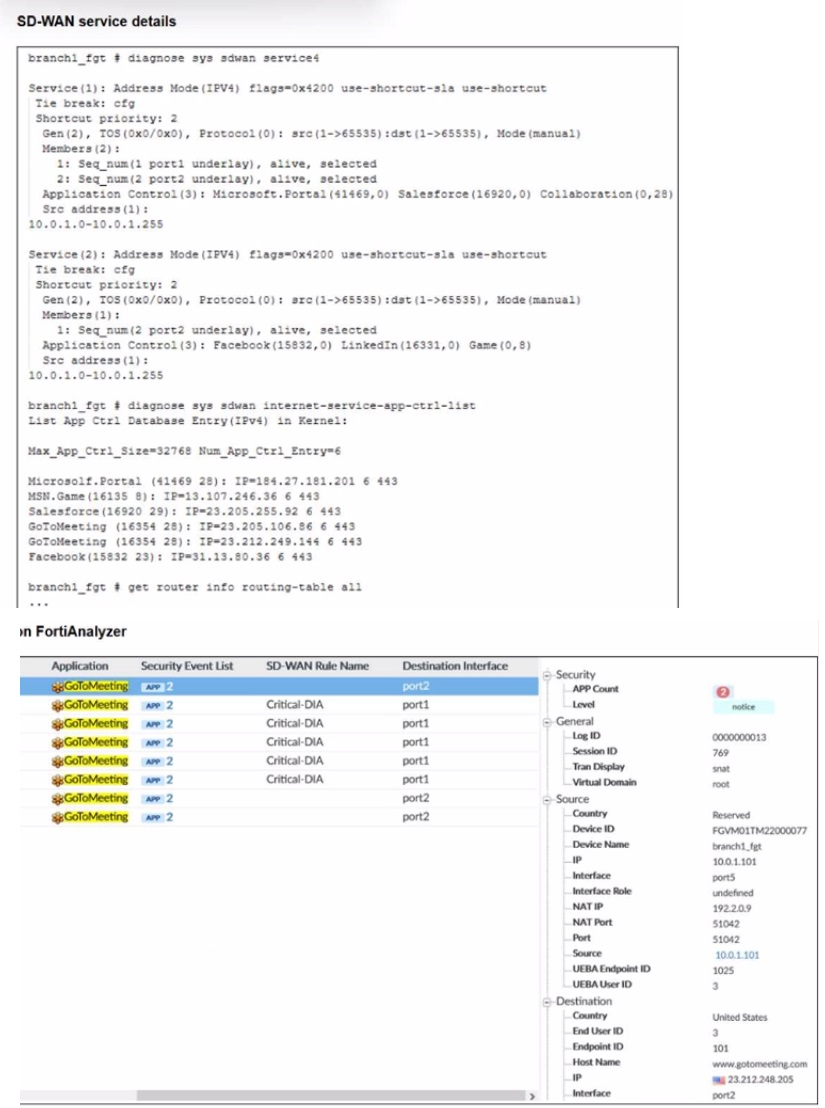Collapse the Security section in details
The width and height of the screenshot is (825, 1108).
click(x=546, y=675)
